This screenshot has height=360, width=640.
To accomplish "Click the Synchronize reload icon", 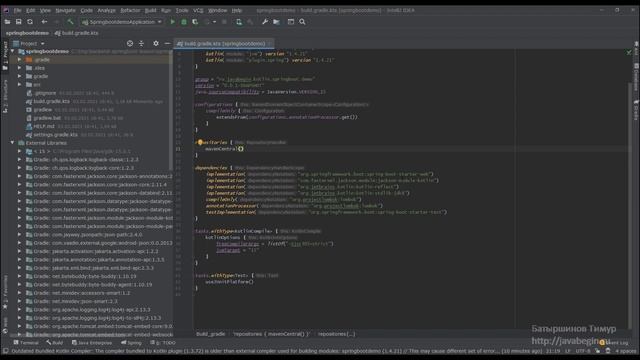I will (30, 22).
